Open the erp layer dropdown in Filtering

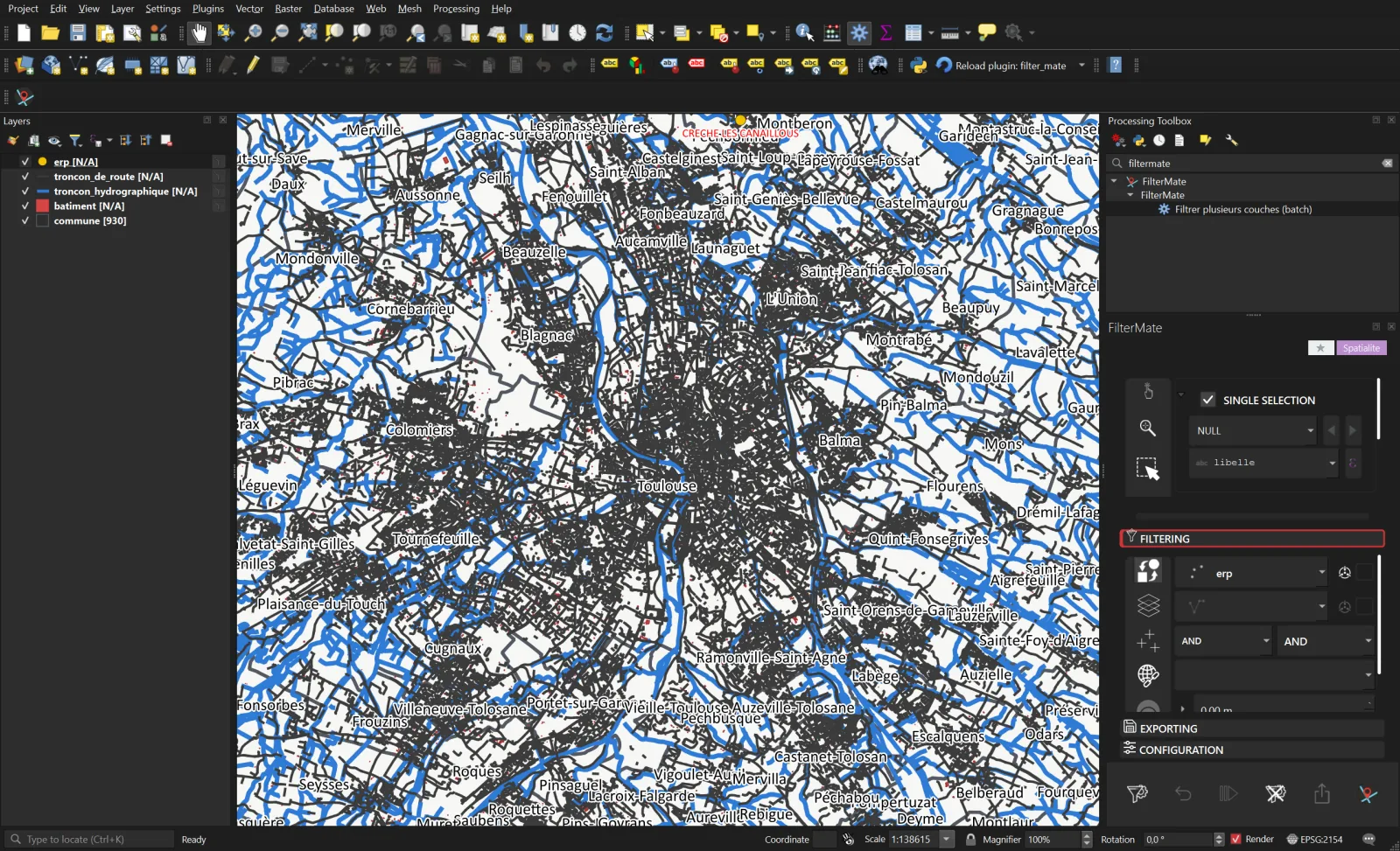point(1251,574)
